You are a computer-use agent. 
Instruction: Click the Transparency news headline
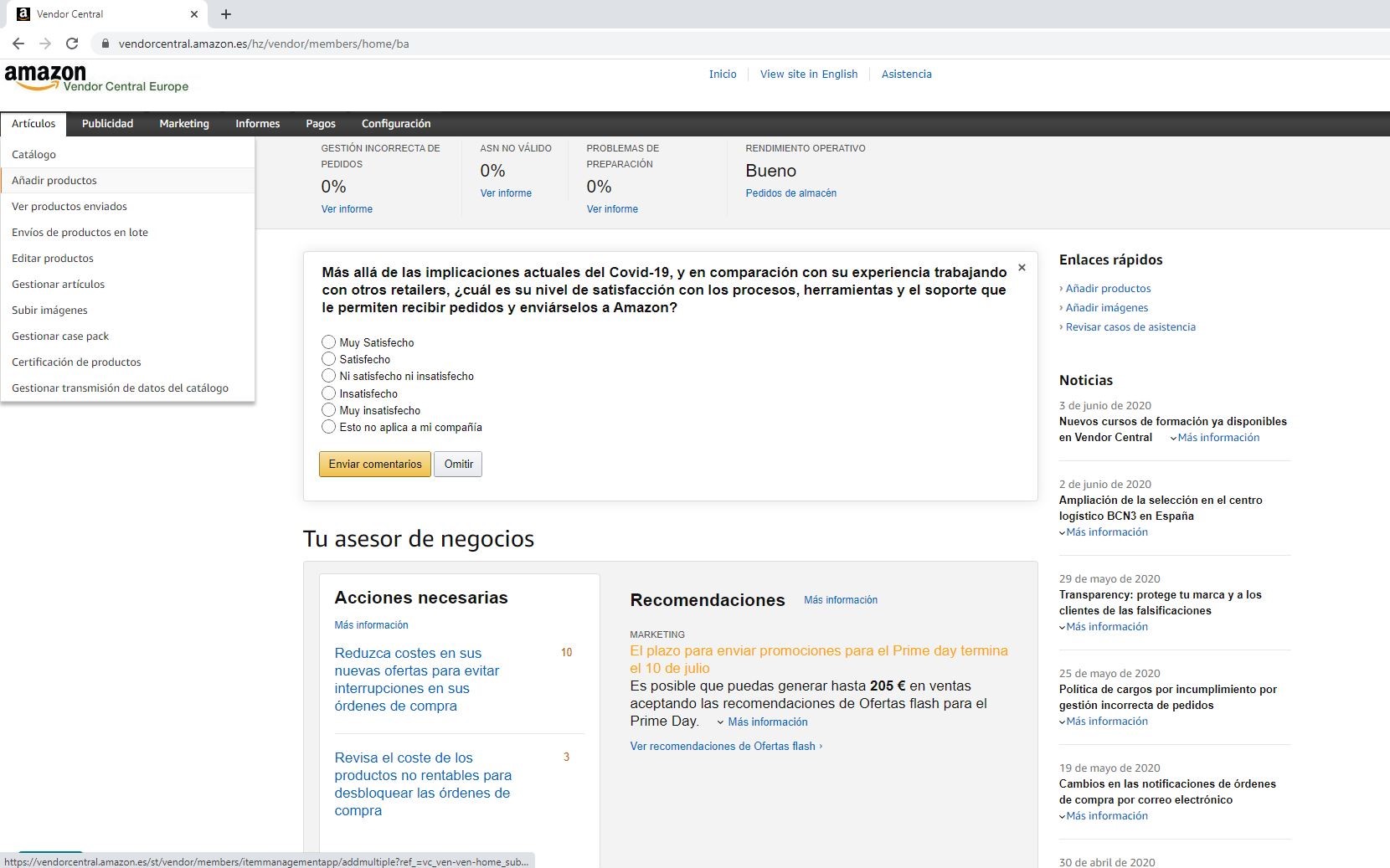point(1160,603)
